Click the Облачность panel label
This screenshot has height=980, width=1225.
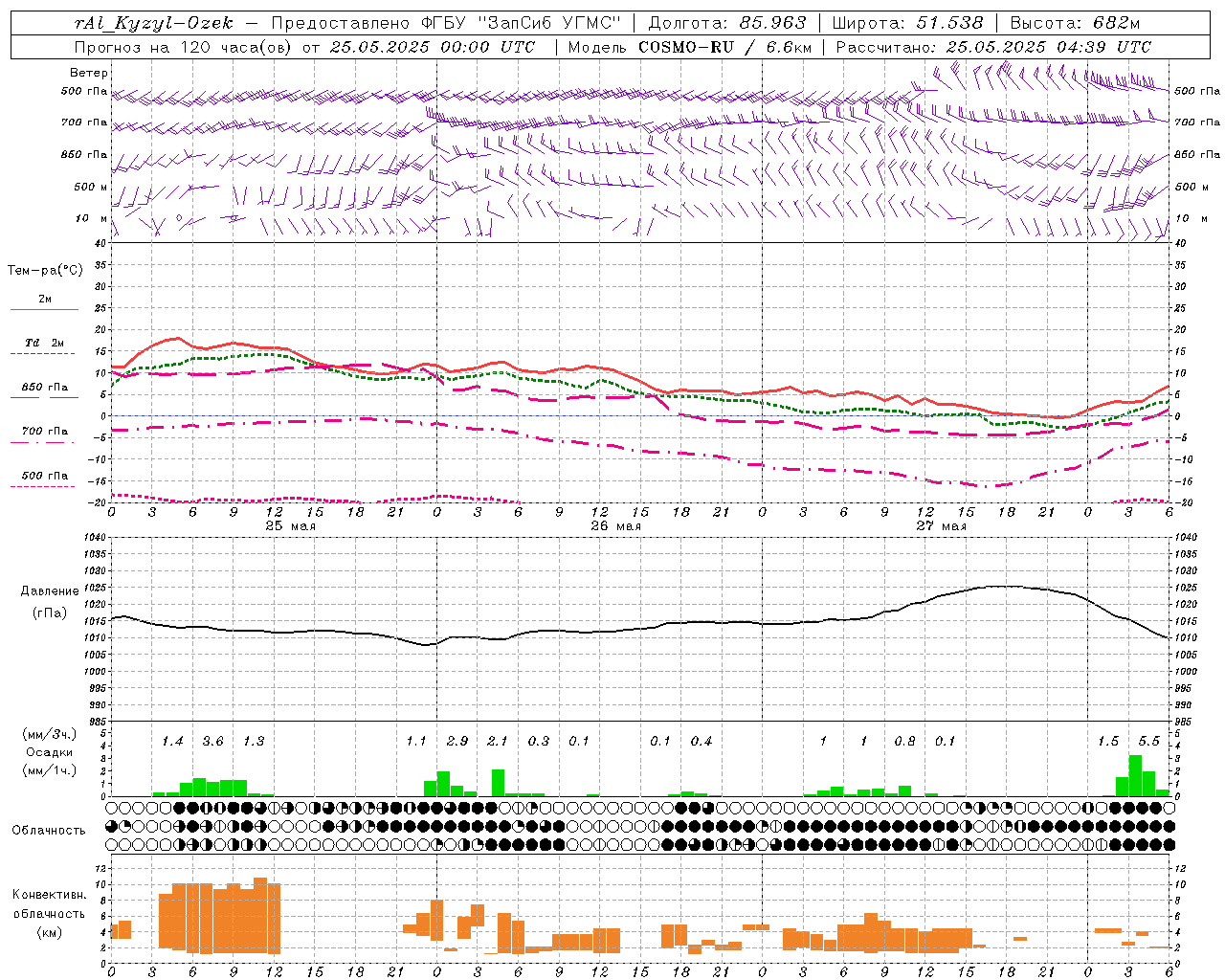tap(49, 831)
